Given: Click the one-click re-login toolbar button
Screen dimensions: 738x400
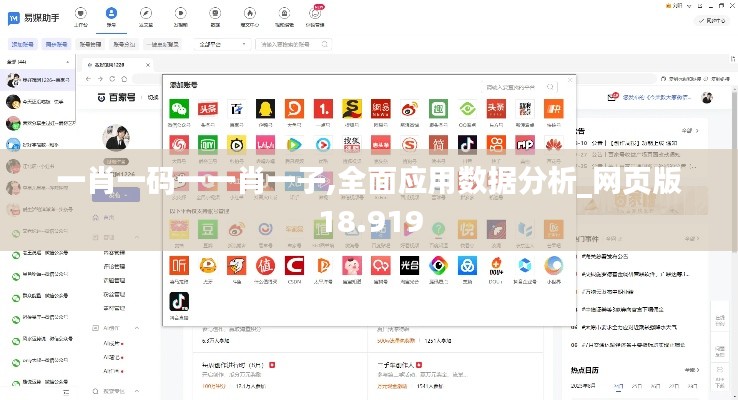Looking at the screenshot, I should (x=162, y=44).
